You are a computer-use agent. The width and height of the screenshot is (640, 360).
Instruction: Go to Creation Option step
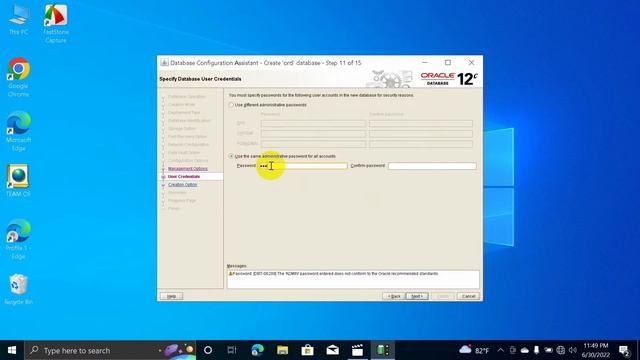pyautogui.click(x=182, y=184)
